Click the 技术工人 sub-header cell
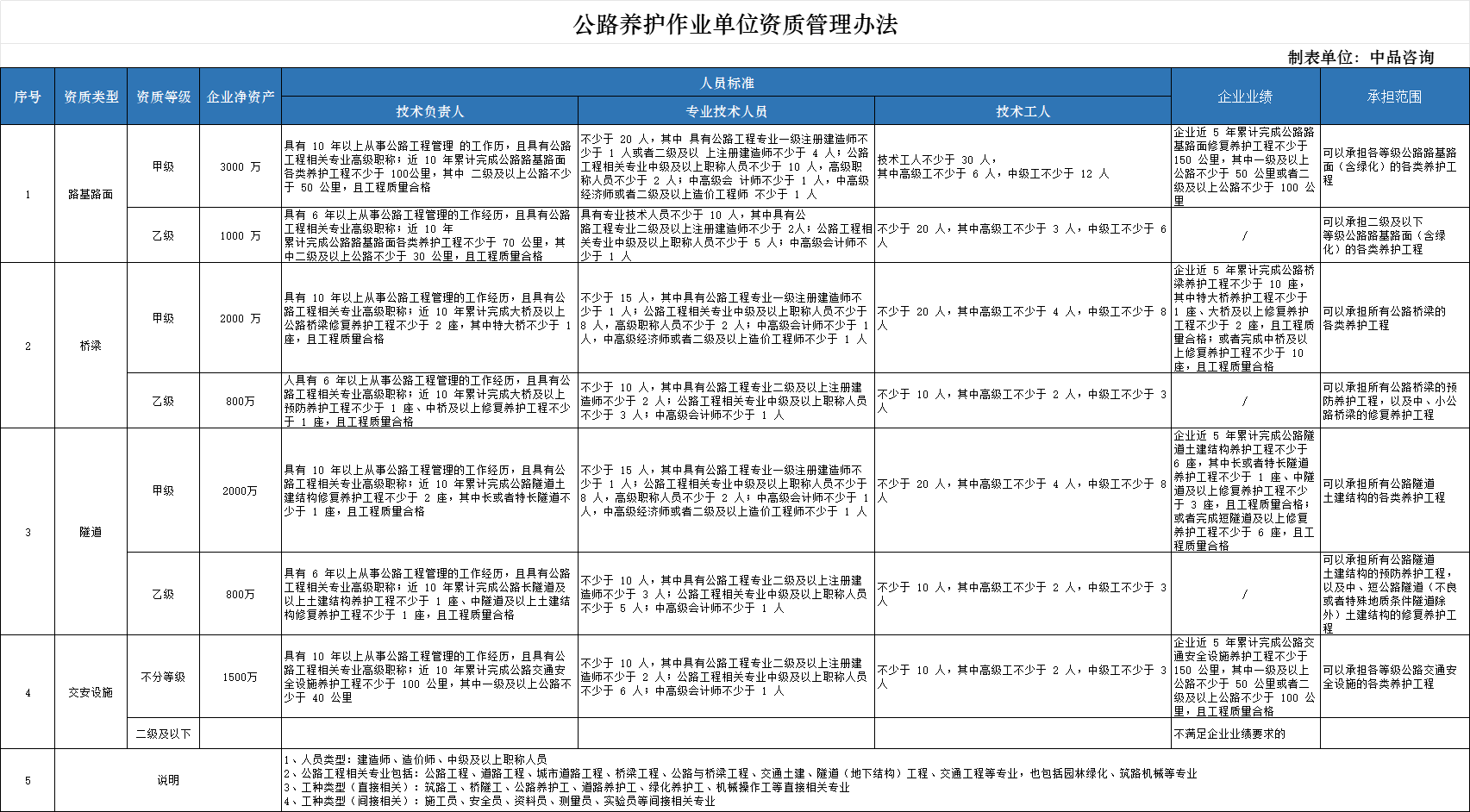The height and width of the screenshot is (812, 1470). coord(1023,111)
